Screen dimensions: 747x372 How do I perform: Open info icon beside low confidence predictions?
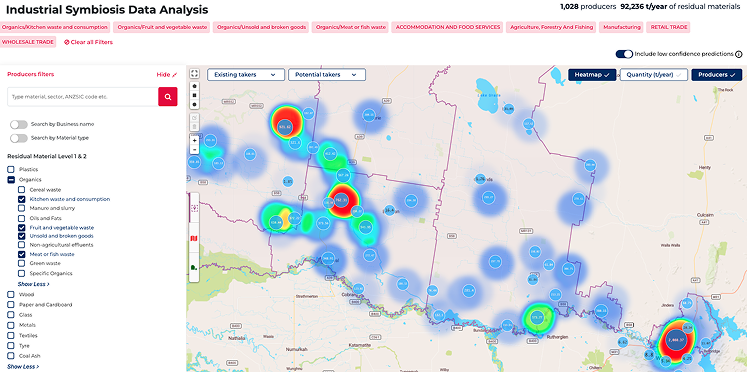pos(739,54)
